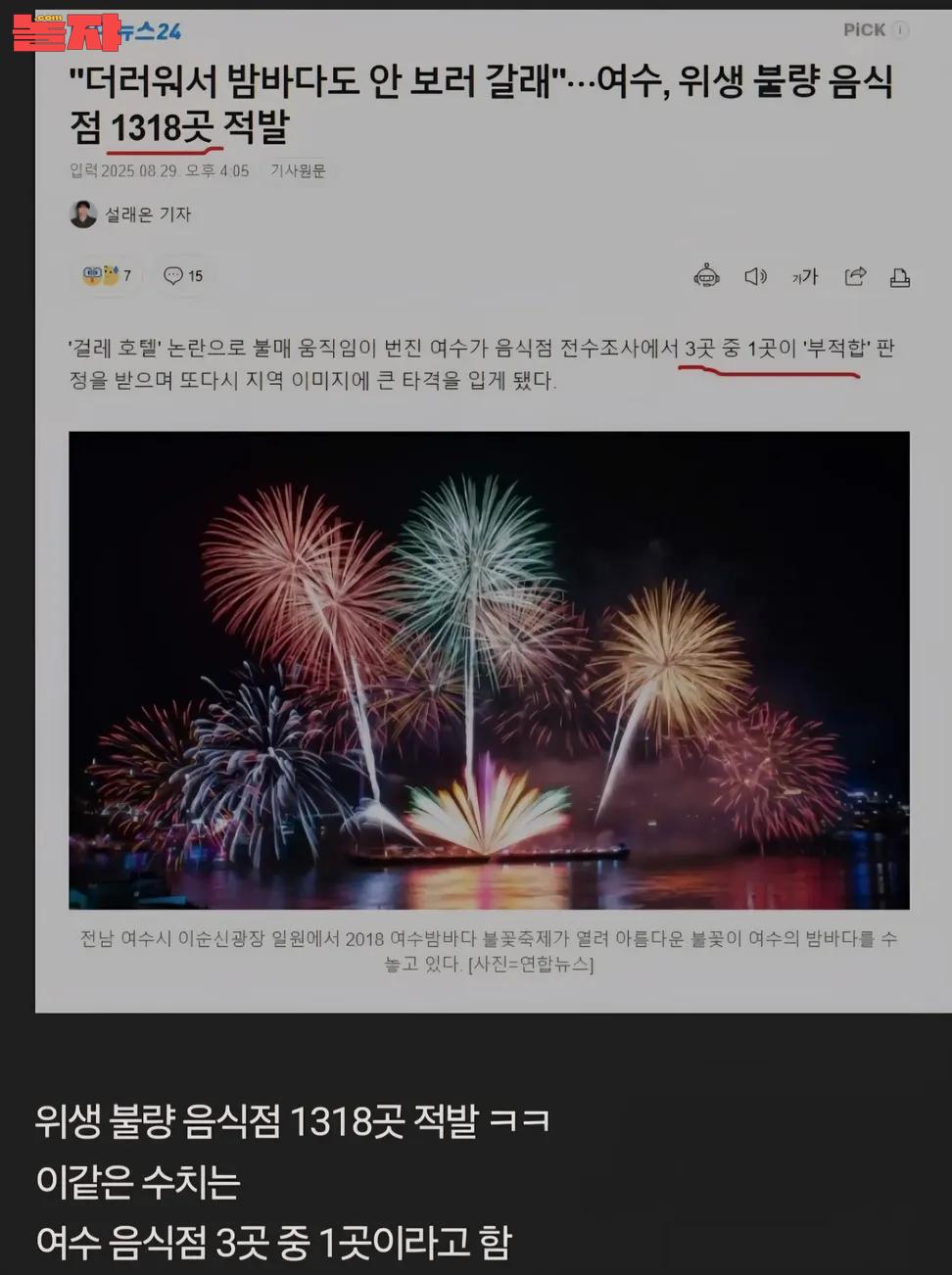This screenshot has width=952, height=1275.
Task: Click the bottom line 여수 음식점 3곳 중 1곳이라고 함
Action: [273, 1243]
